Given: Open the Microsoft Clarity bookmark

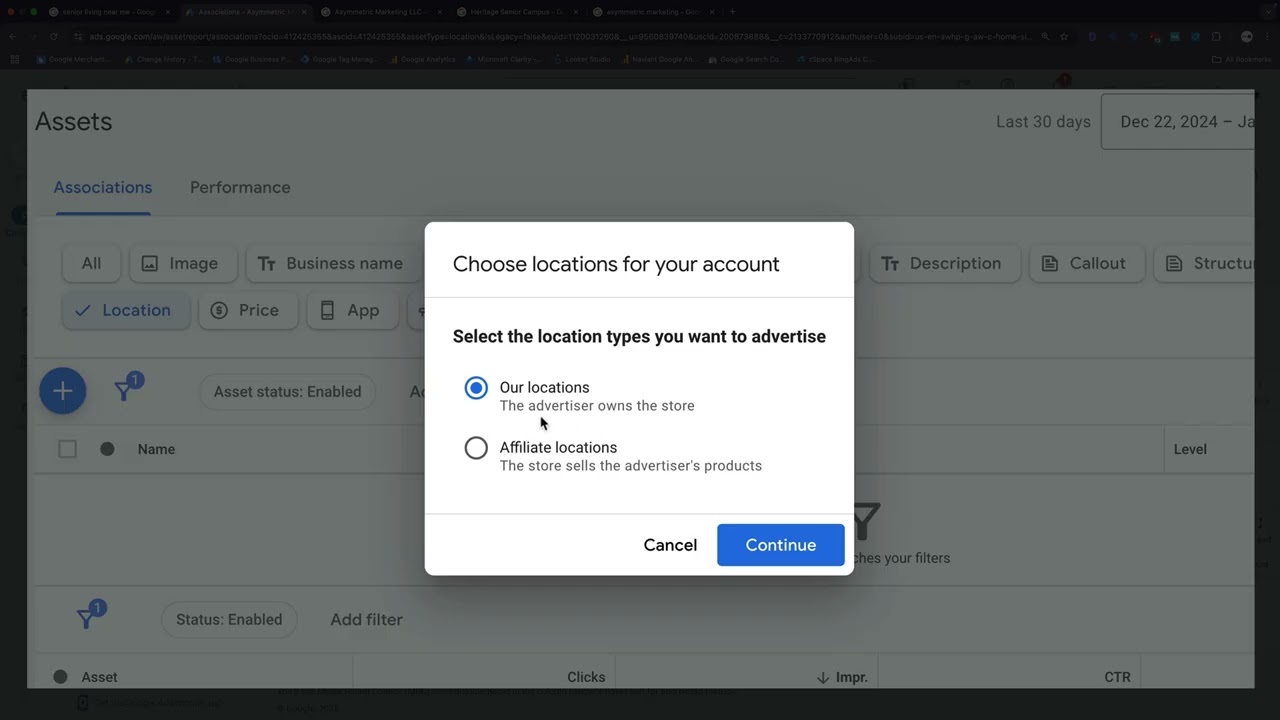Looking at the screenshot, I should 502,59.
